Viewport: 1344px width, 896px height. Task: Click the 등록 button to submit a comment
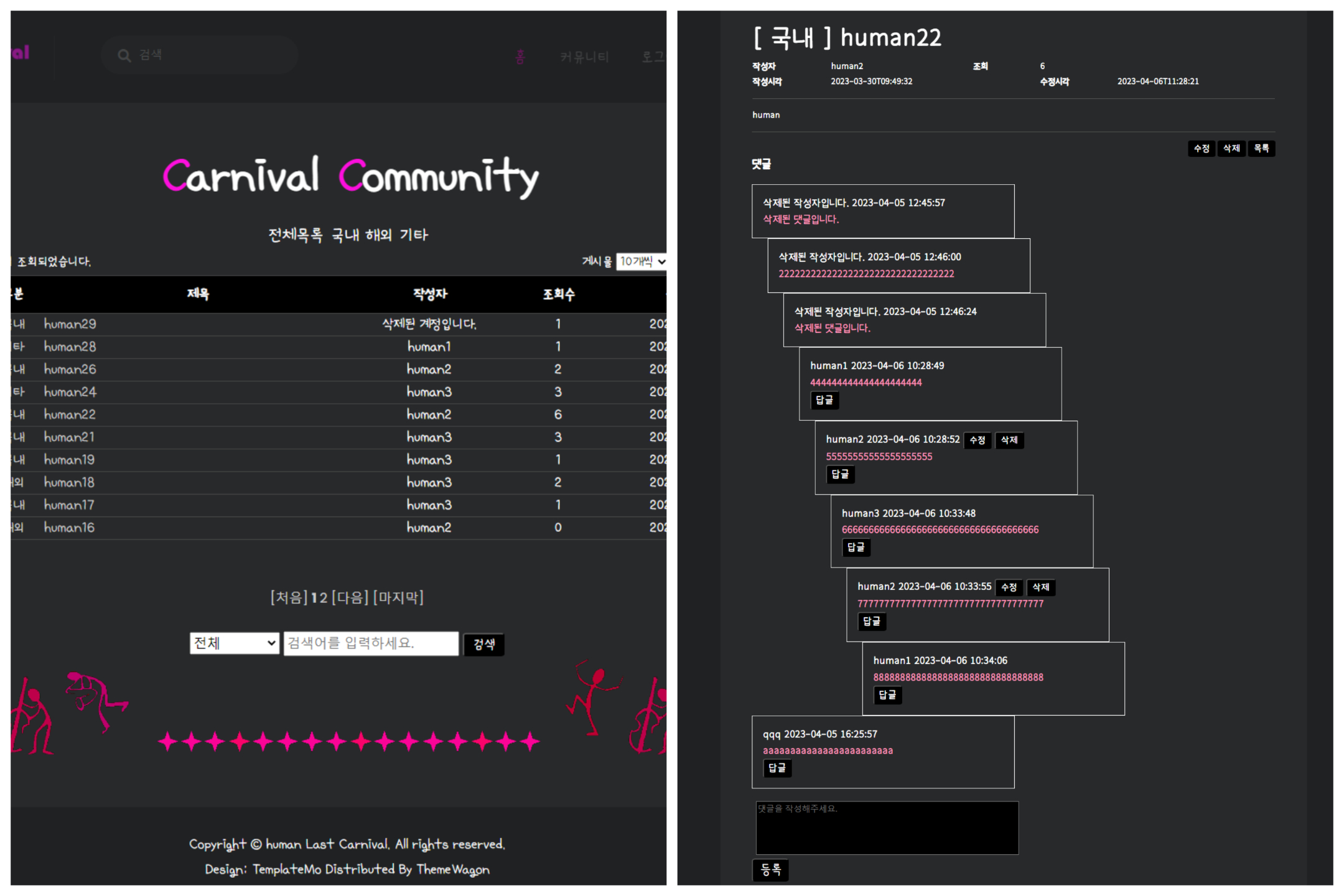coord(771,870)
